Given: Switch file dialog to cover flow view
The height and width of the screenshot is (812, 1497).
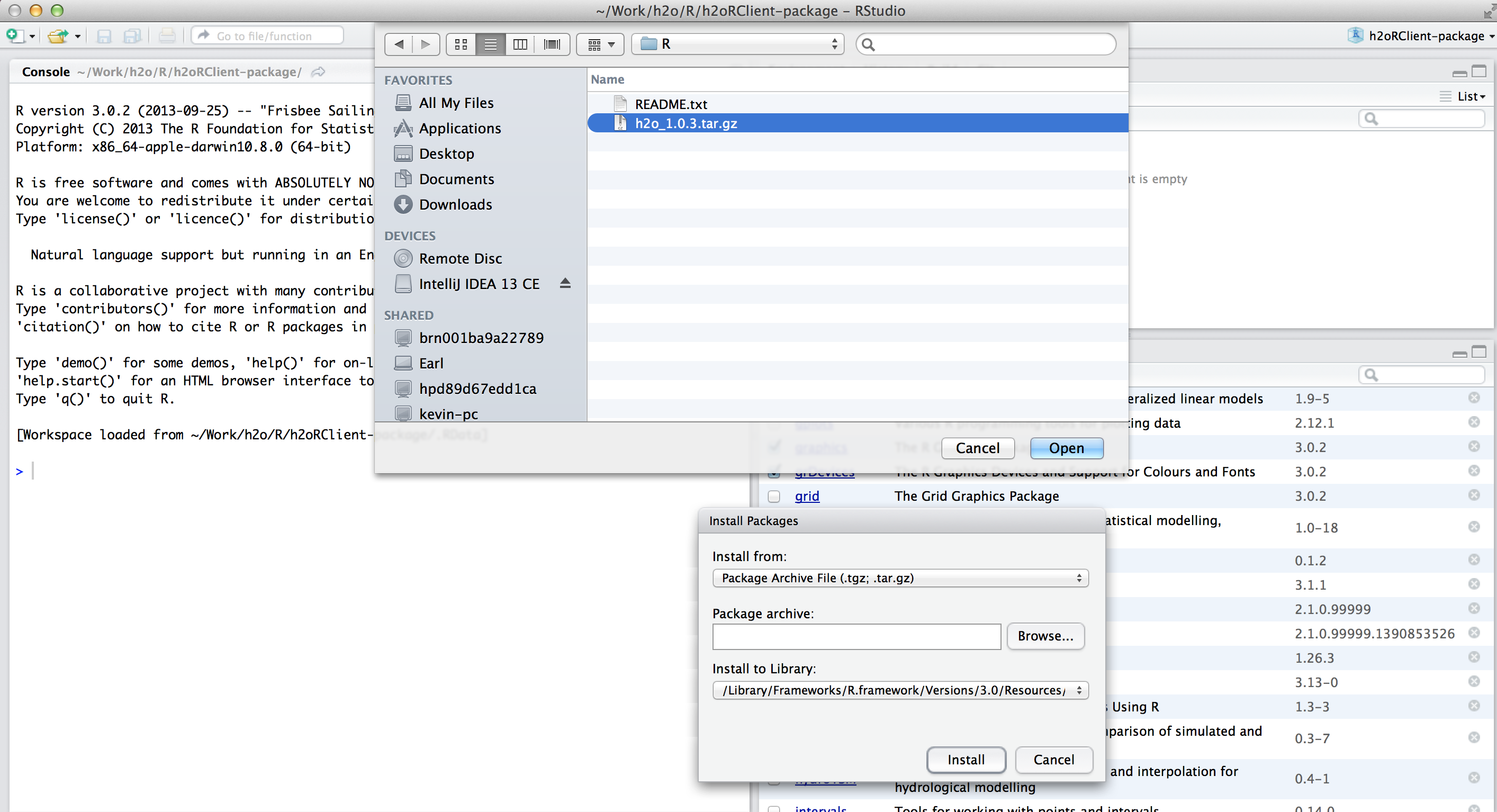Looking at the screenshot, I should click(551, 44).
